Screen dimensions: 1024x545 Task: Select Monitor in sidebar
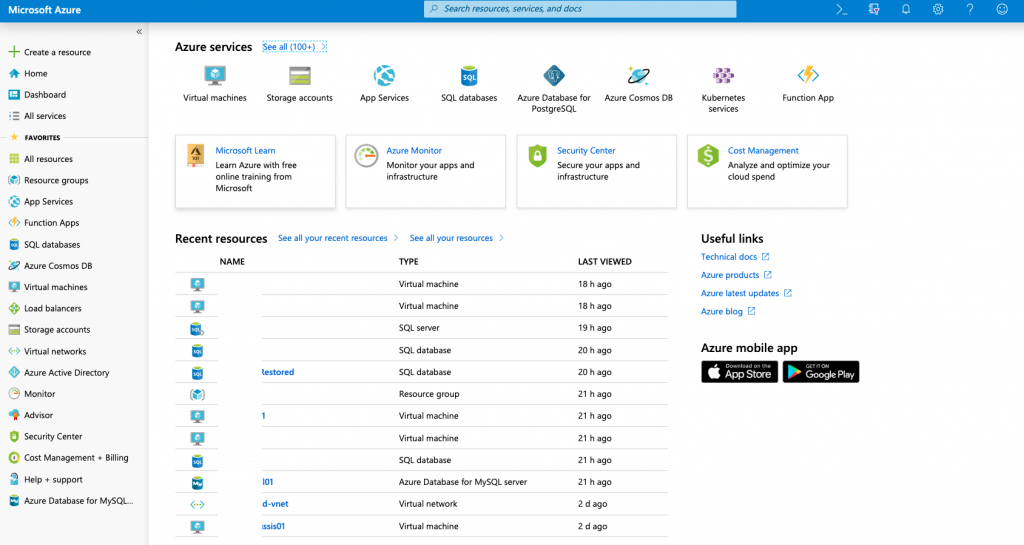point(39,394)
